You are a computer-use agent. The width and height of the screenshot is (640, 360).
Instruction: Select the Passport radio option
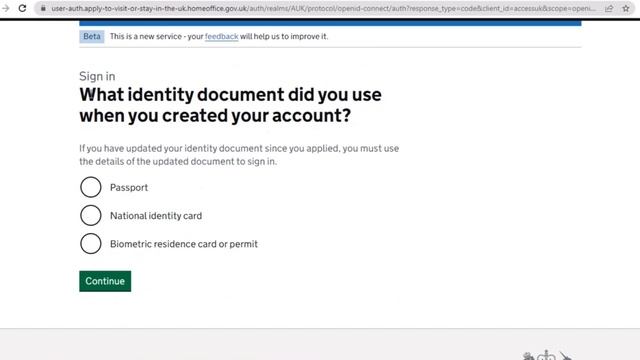click(91, 187)
